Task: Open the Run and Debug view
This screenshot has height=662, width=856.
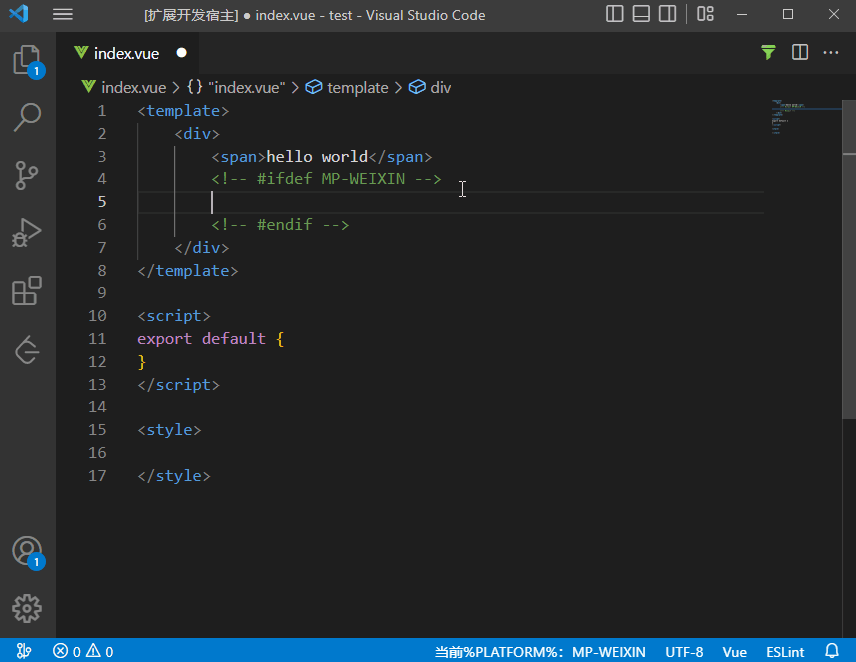Action: click(27, 233)
